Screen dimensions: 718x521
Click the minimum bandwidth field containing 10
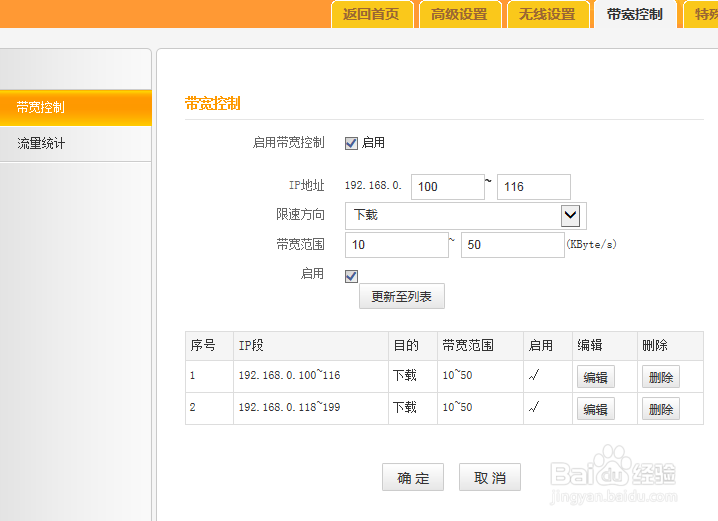397,245
